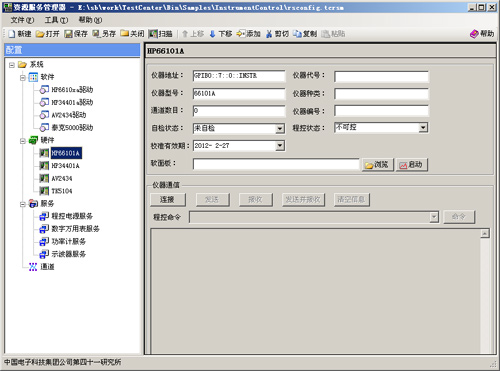The image size is (500, 371).
Task: Click the 打开 (Open) toolbar icon
Action: click(40, 34)
